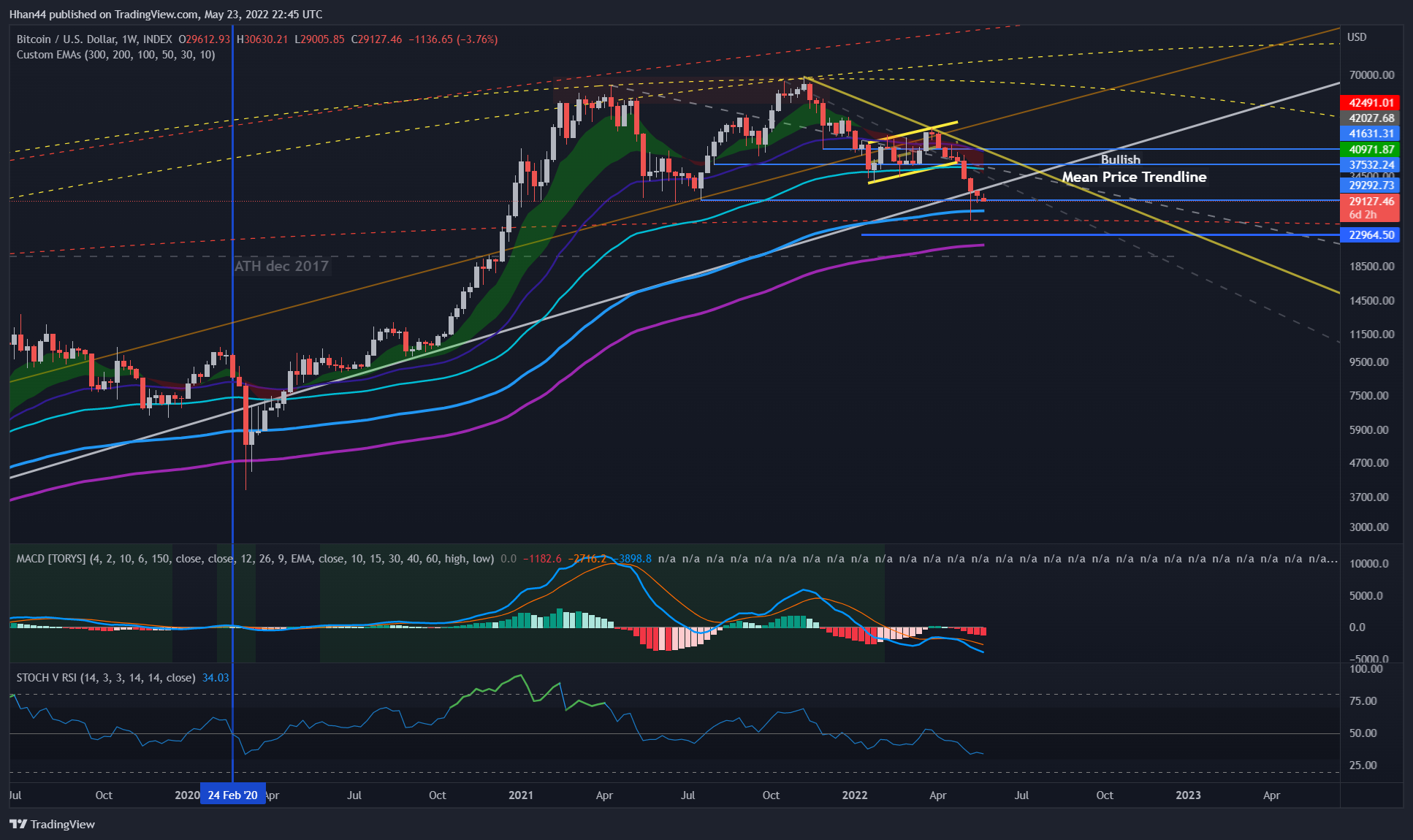The height and width of the screenshot is (840, 1413).
Task: Select the 'Custom EMAs (300, 200, 100, 50, 30, 10)' legend
Action: (x=115, y=55)
